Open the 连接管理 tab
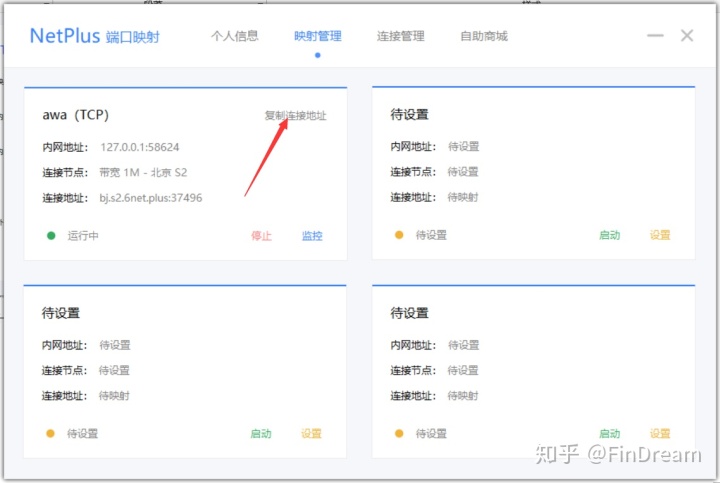Viewport: 720px width, 483px height. [x=400, y=36]
